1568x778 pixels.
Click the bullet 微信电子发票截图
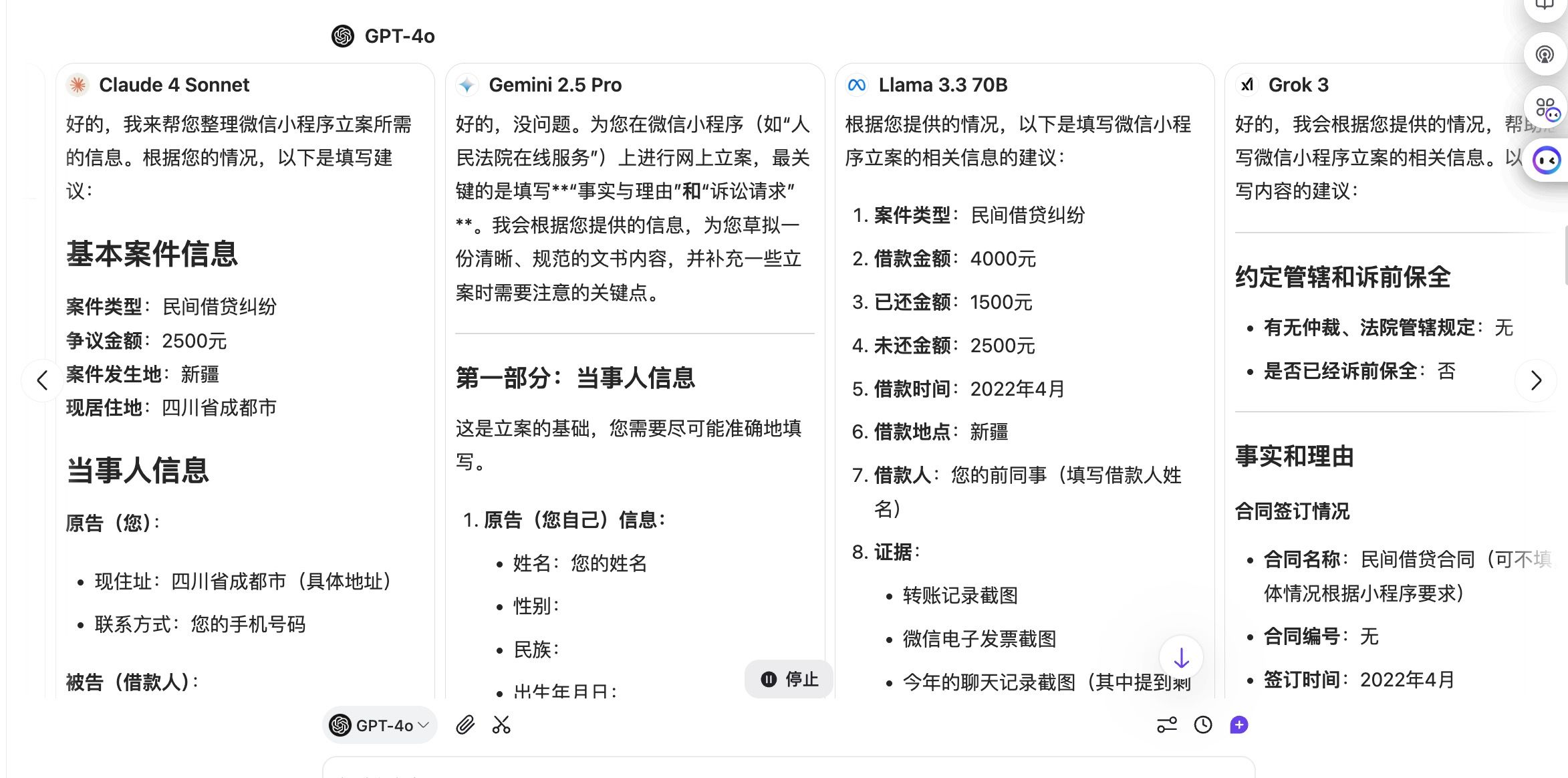pos(980,639)
